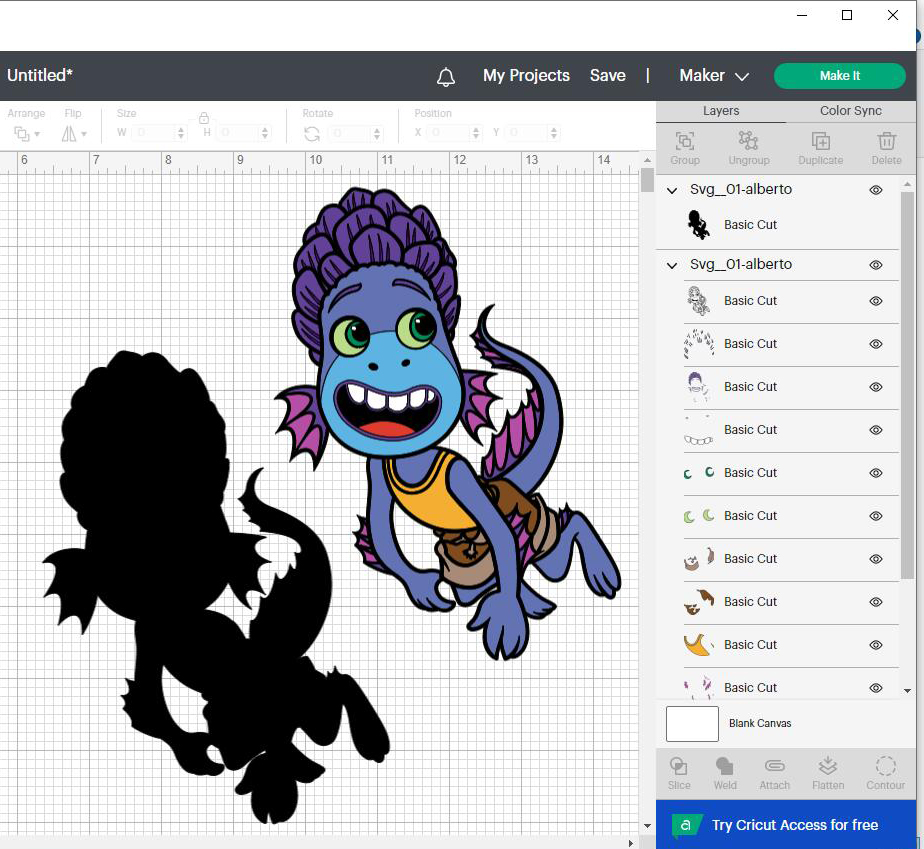Collapse the second Svg__01-alberto group
Screen dimensions: 924x849
pos(672,265)
